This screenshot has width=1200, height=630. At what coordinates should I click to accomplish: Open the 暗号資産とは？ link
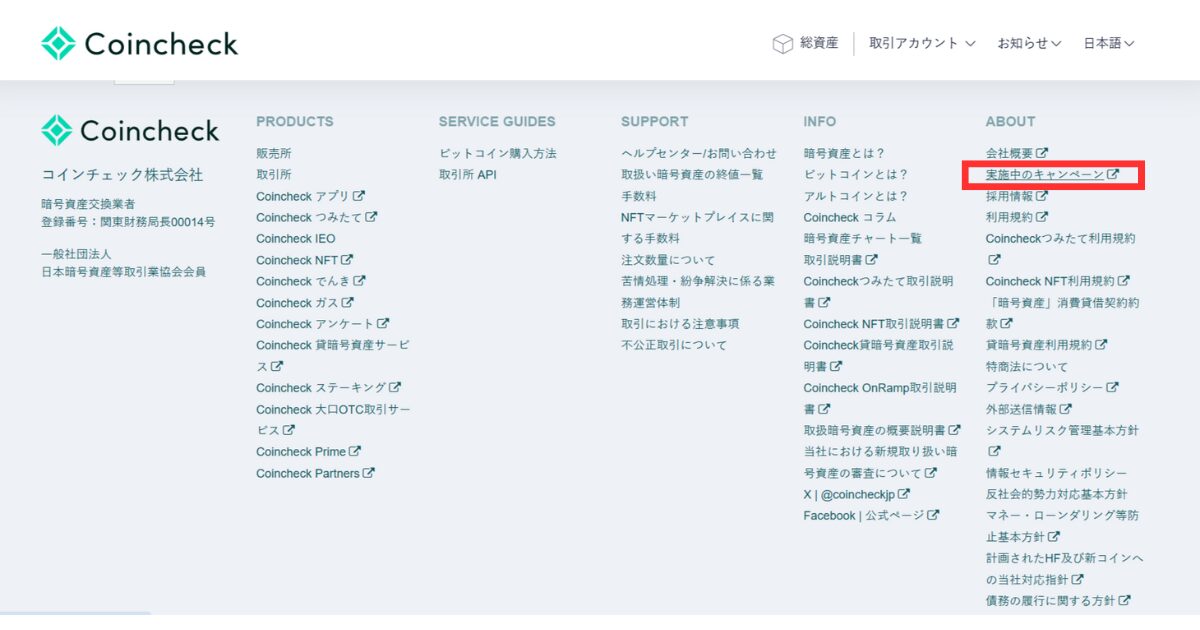tap(845, 153)
